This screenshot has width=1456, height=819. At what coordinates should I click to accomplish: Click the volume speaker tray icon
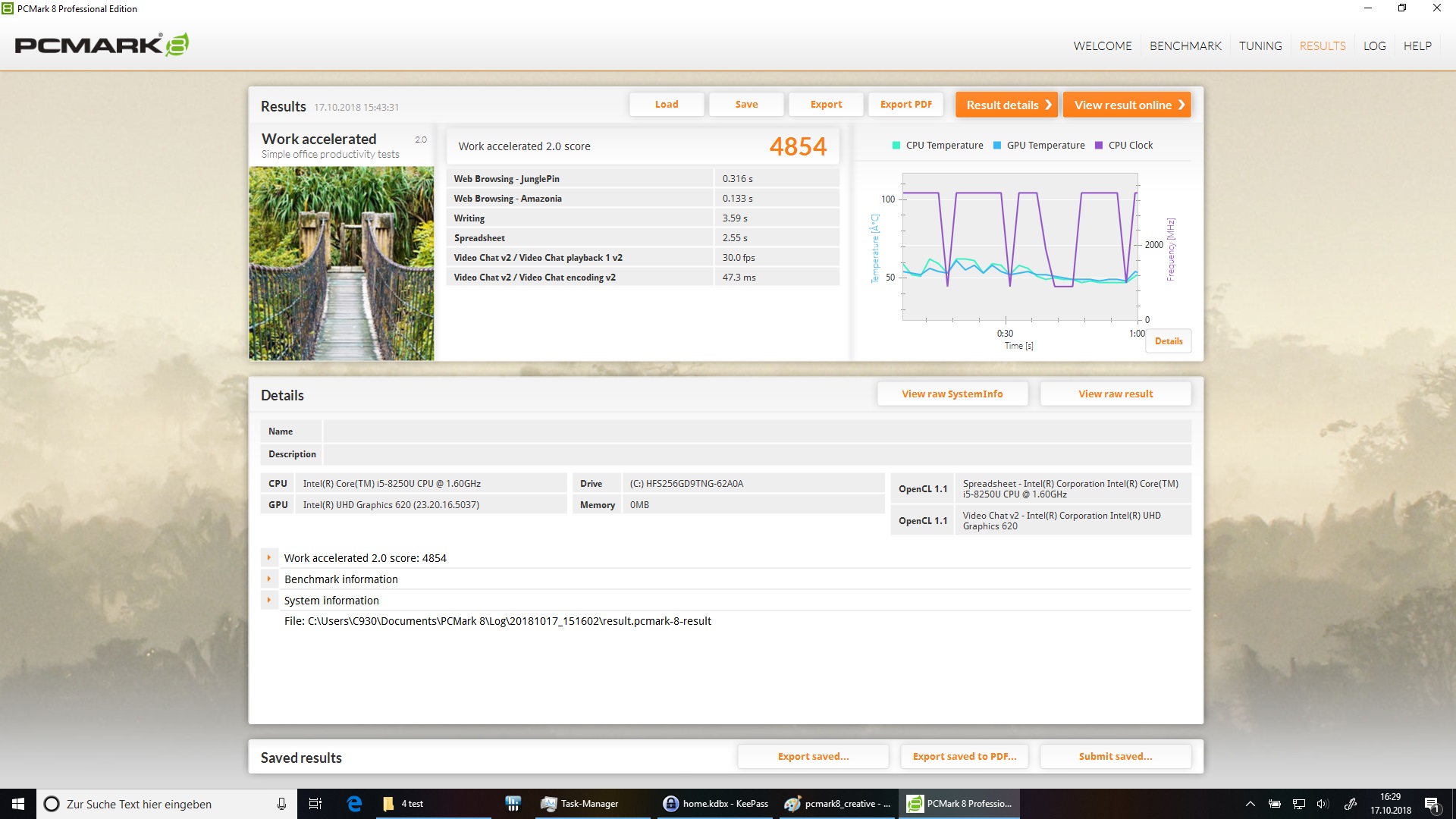click(x=1323, y=804)
